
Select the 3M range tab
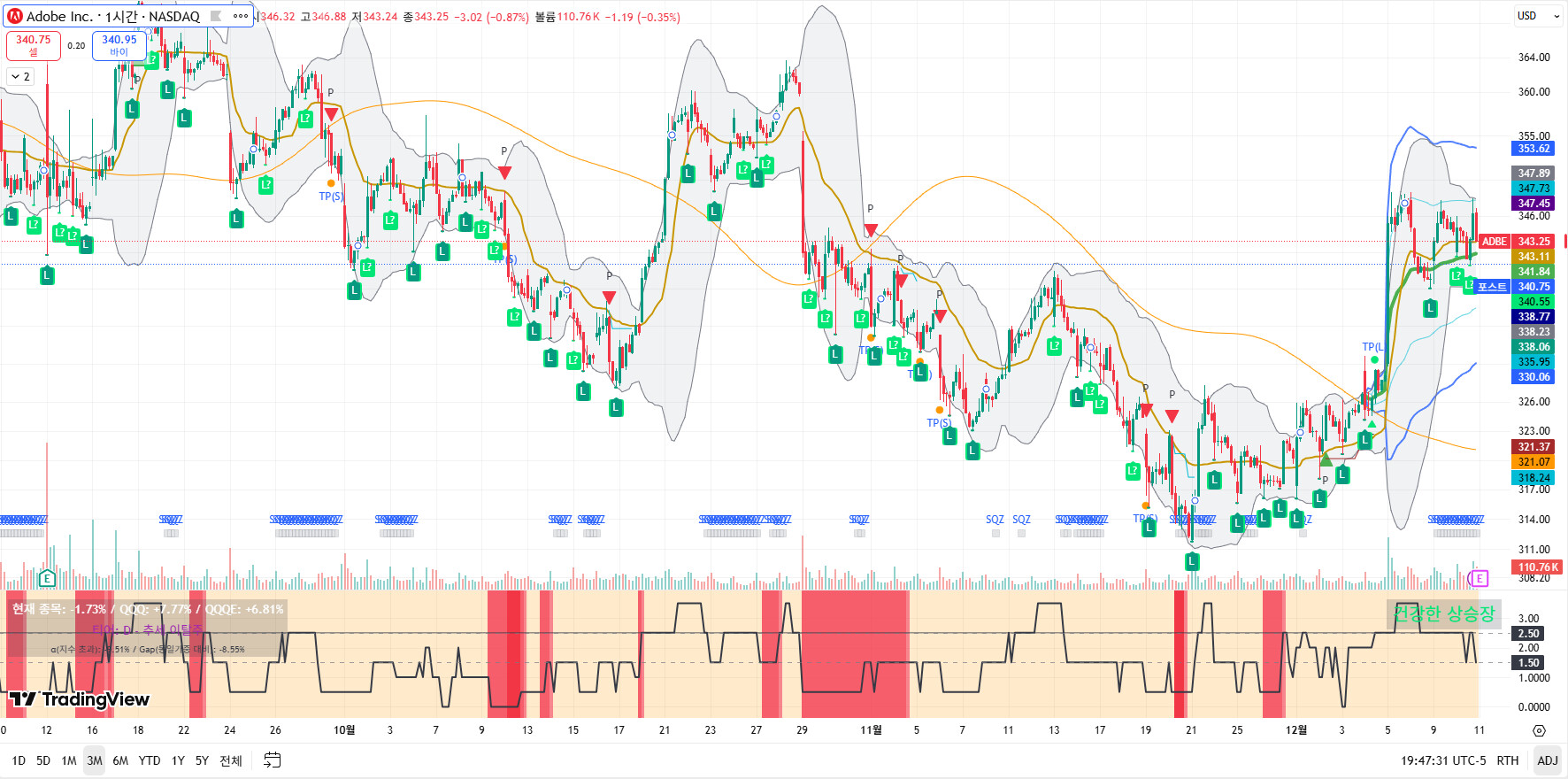[95, 760]
